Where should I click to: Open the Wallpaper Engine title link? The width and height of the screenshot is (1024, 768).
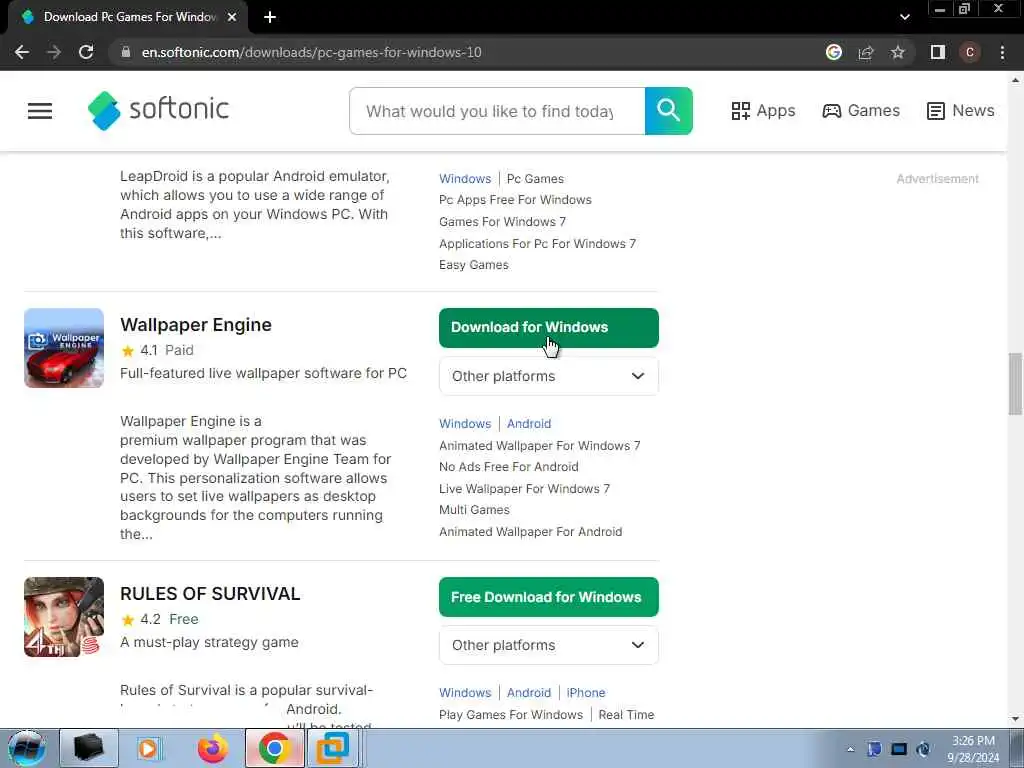[196, 325]
